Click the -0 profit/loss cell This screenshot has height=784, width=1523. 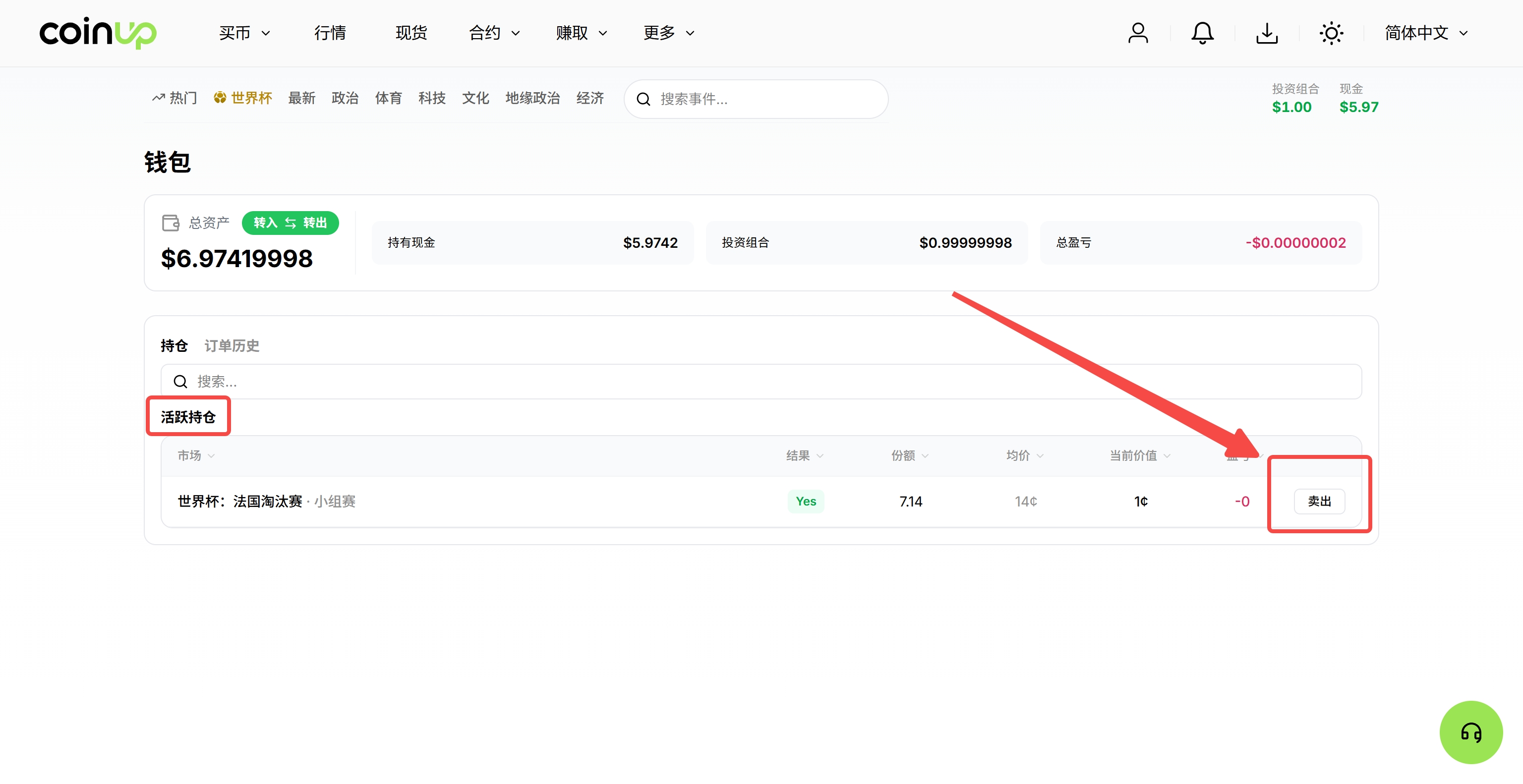pos(1241,502)
